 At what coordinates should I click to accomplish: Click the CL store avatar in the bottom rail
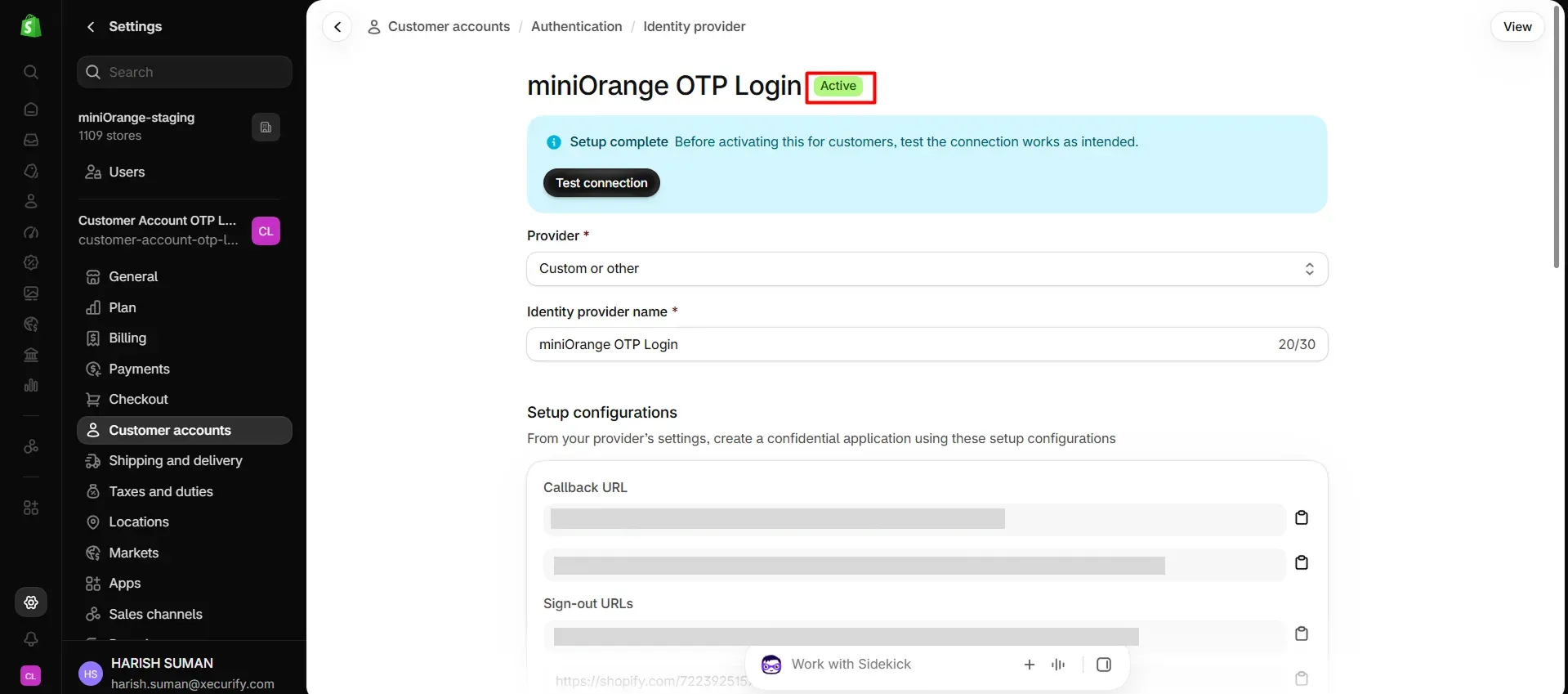pyautogui.click(x=31, y=676)
